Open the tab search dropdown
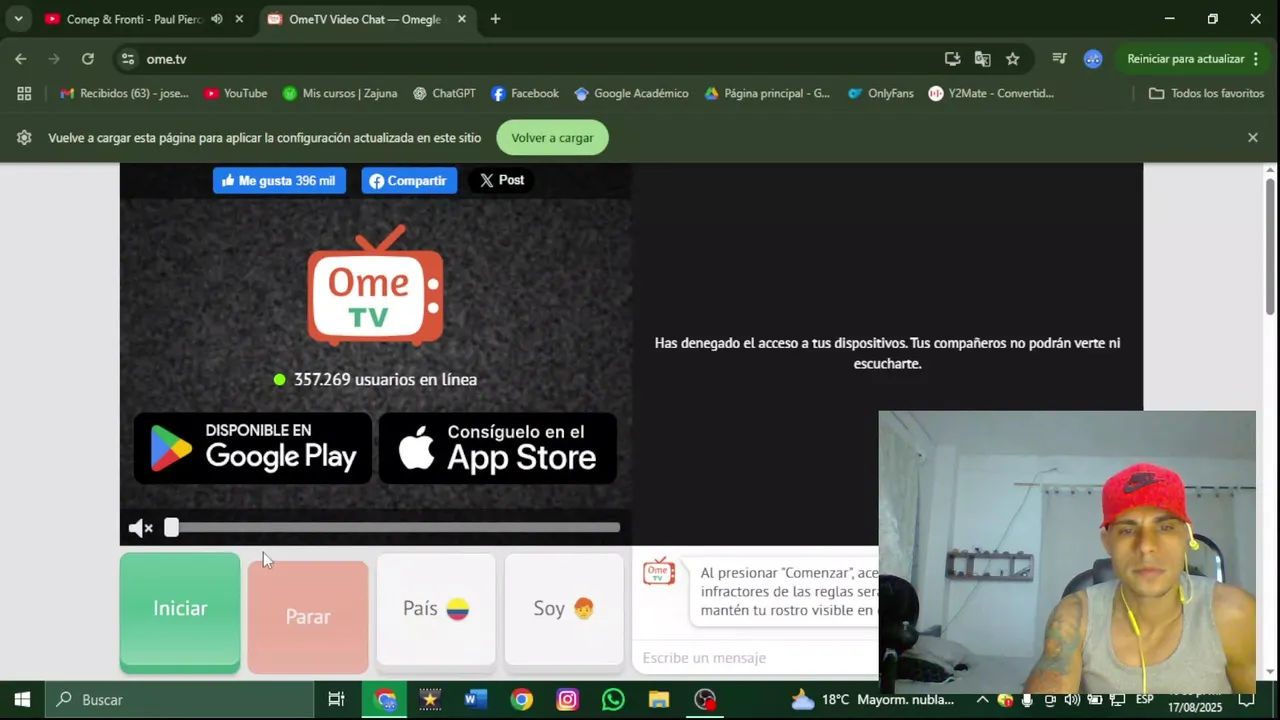The width and height of the screenshot is (1280, 720). click(18, 19)
